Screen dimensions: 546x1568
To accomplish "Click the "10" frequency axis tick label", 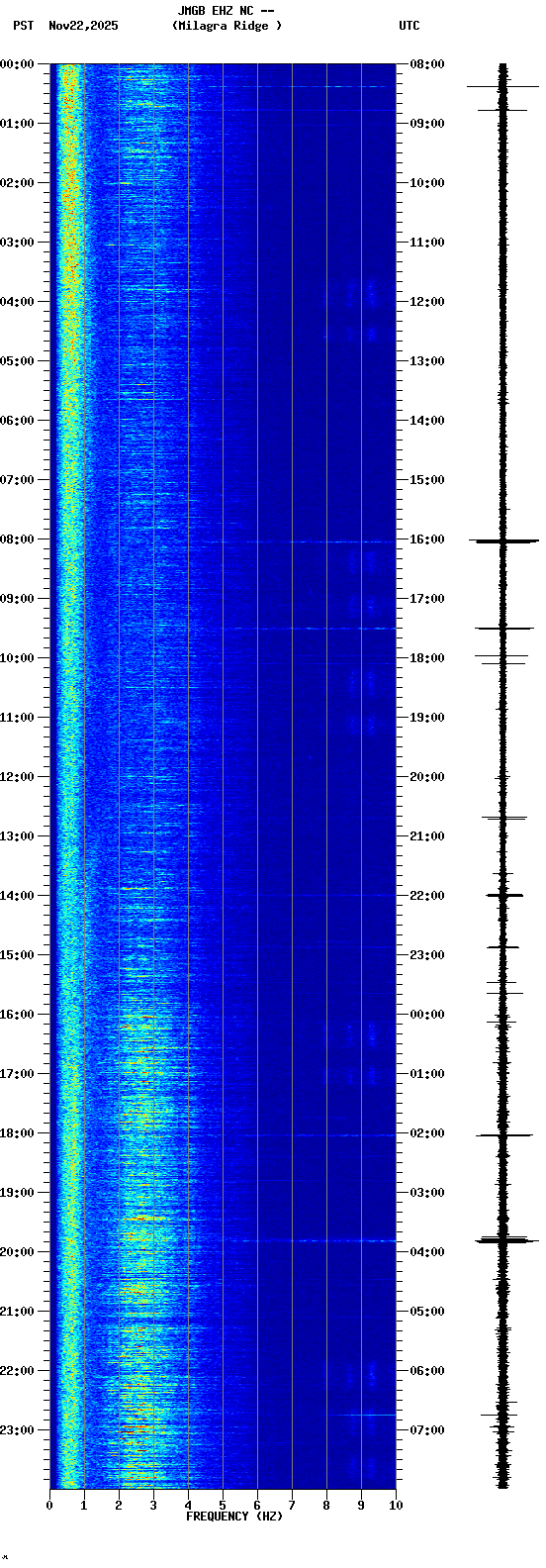I will click(x=396, y=1506).
